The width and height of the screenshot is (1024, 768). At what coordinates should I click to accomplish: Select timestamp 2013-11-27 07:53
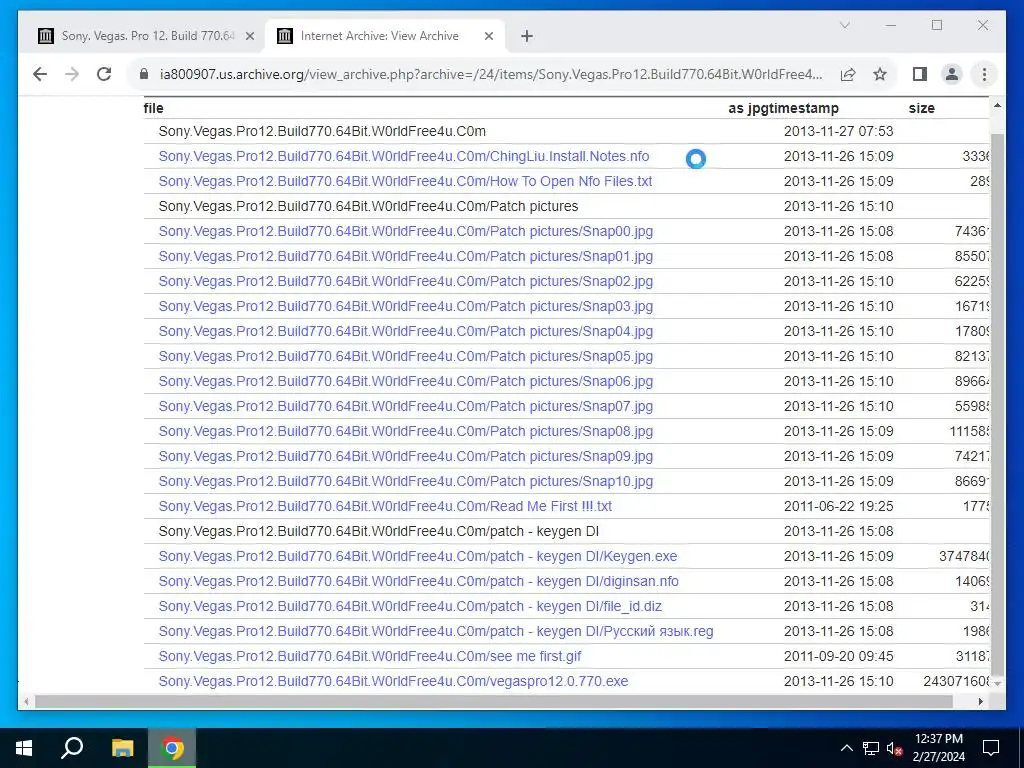839,131
